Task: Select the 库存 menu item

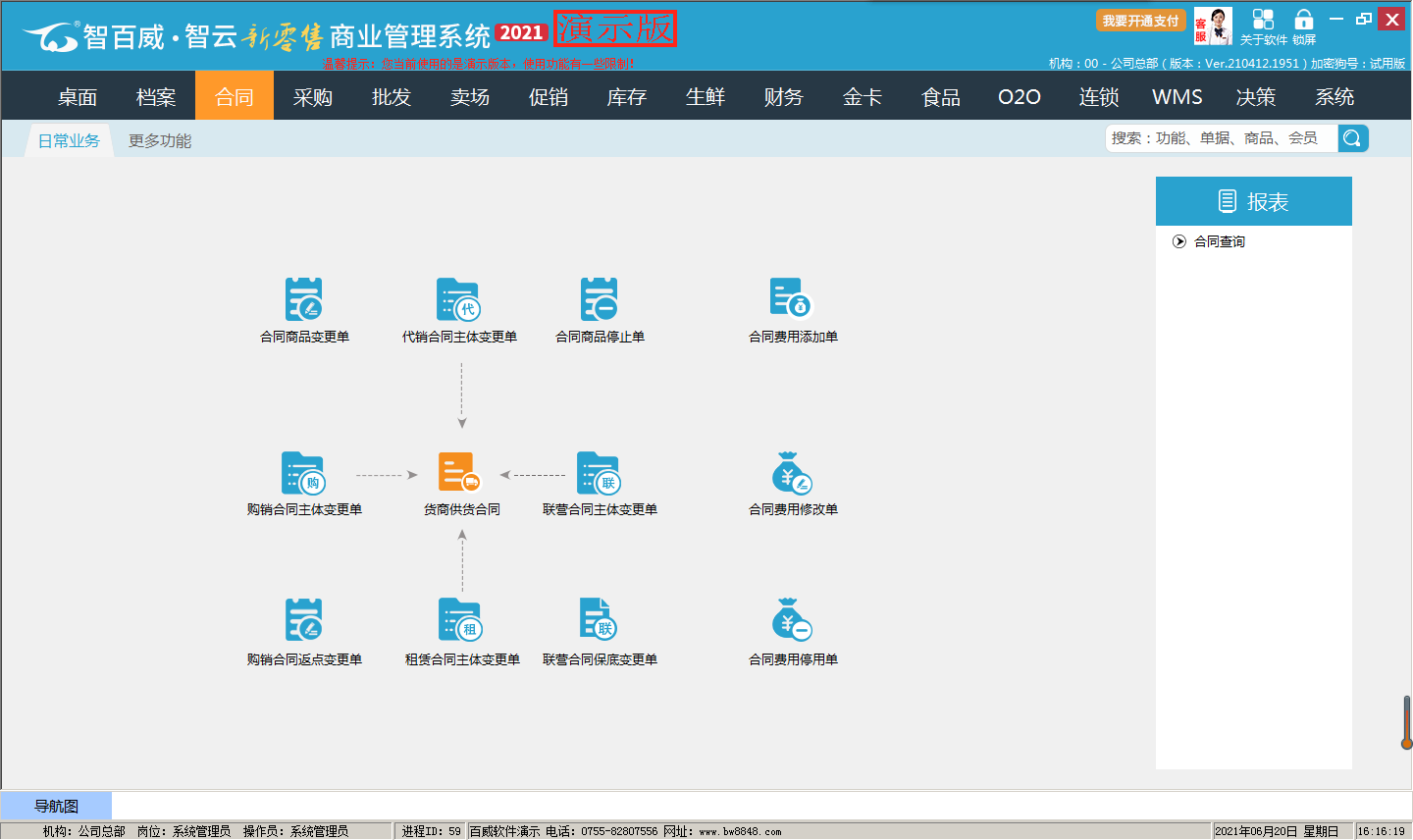Action: [x=627, y=97]
